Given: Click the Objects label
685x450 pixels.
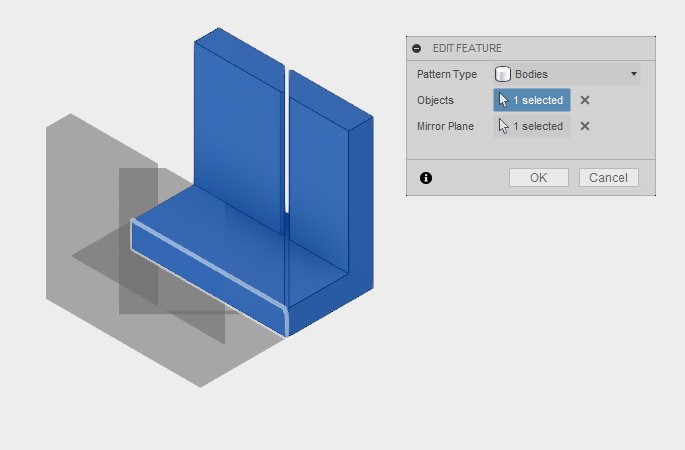Looking at the screenshot, I should point(435,100).
